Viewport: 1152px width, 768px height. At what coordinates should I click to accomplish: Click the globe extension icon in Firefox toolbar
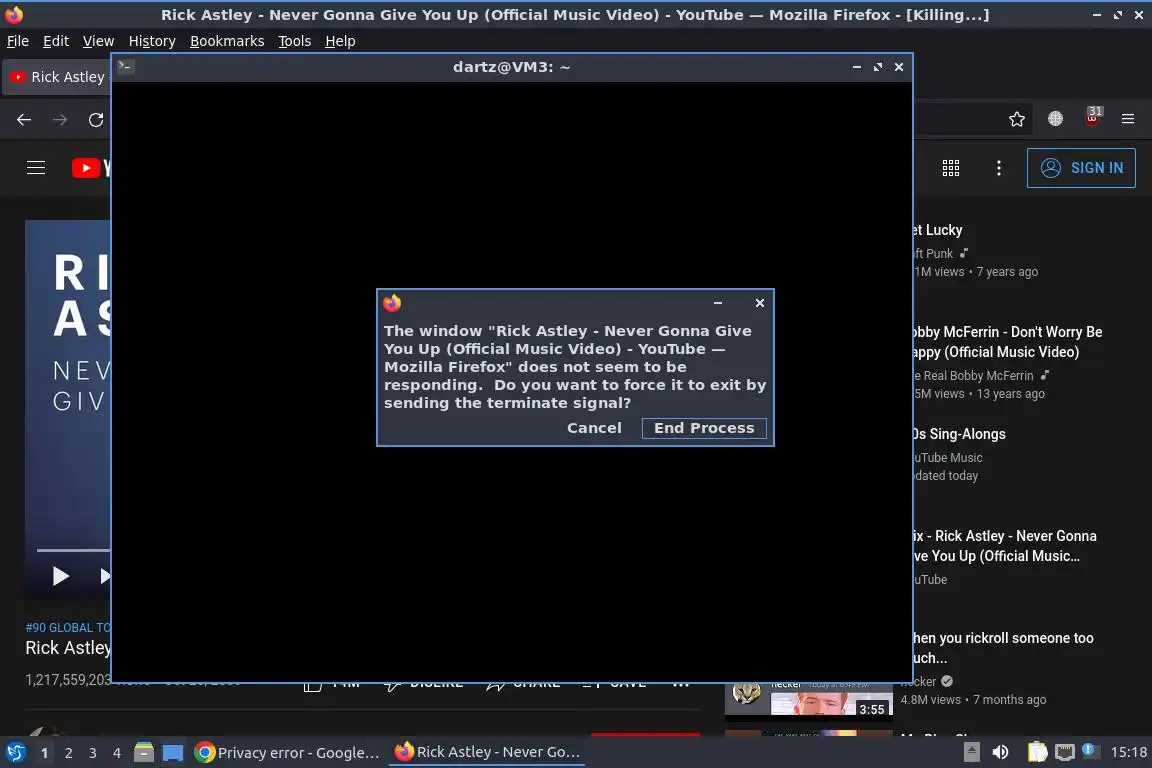1055,119
